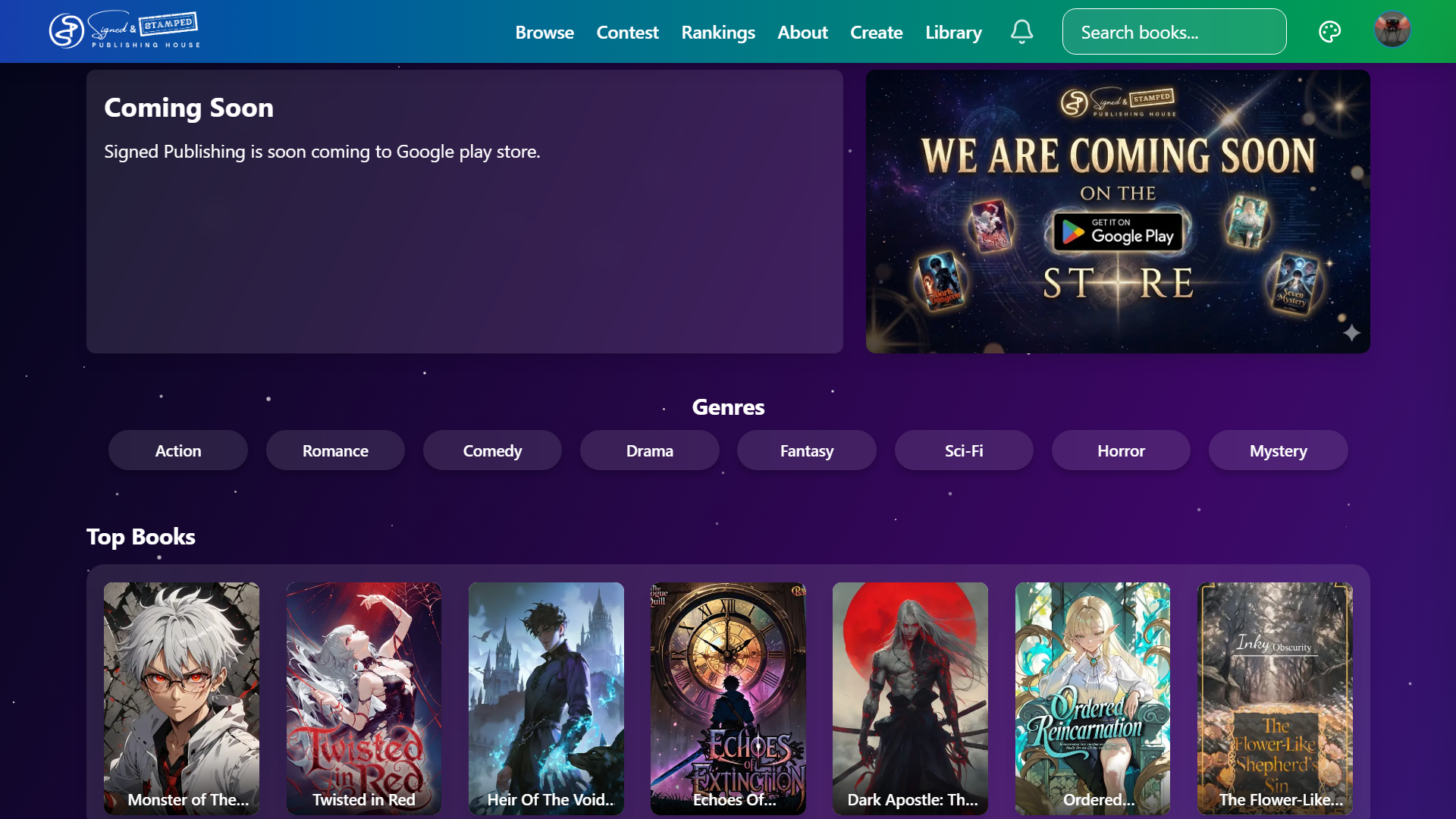The image size is (1456, 819).
Task: Click the Coming Soon heading
Action: (189, 108)
